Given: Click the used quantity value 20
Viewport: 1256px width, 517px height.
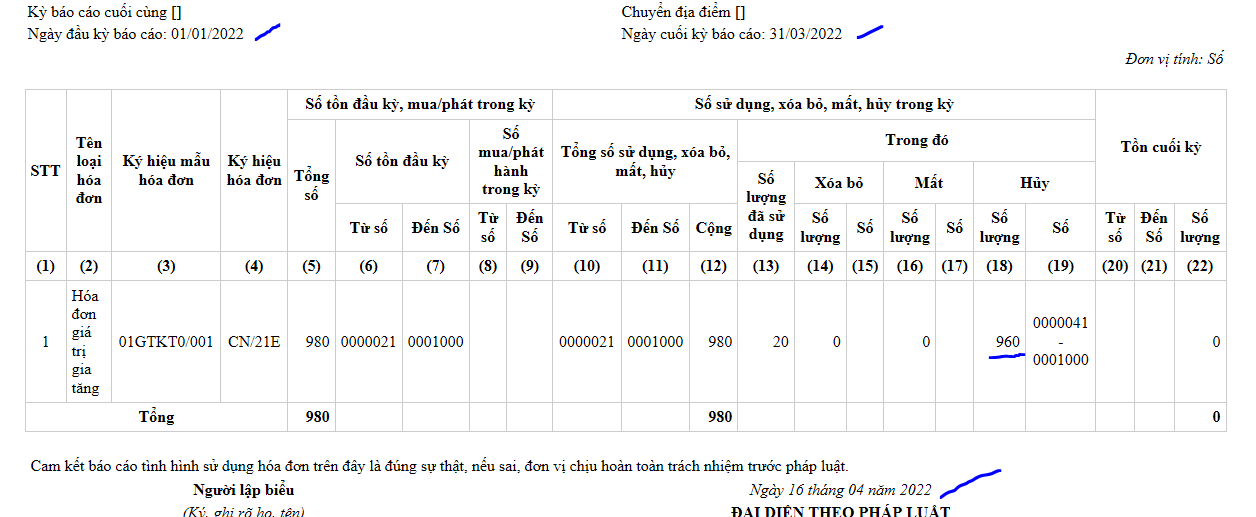Looking at the screenshot, I should click(780, 342).
